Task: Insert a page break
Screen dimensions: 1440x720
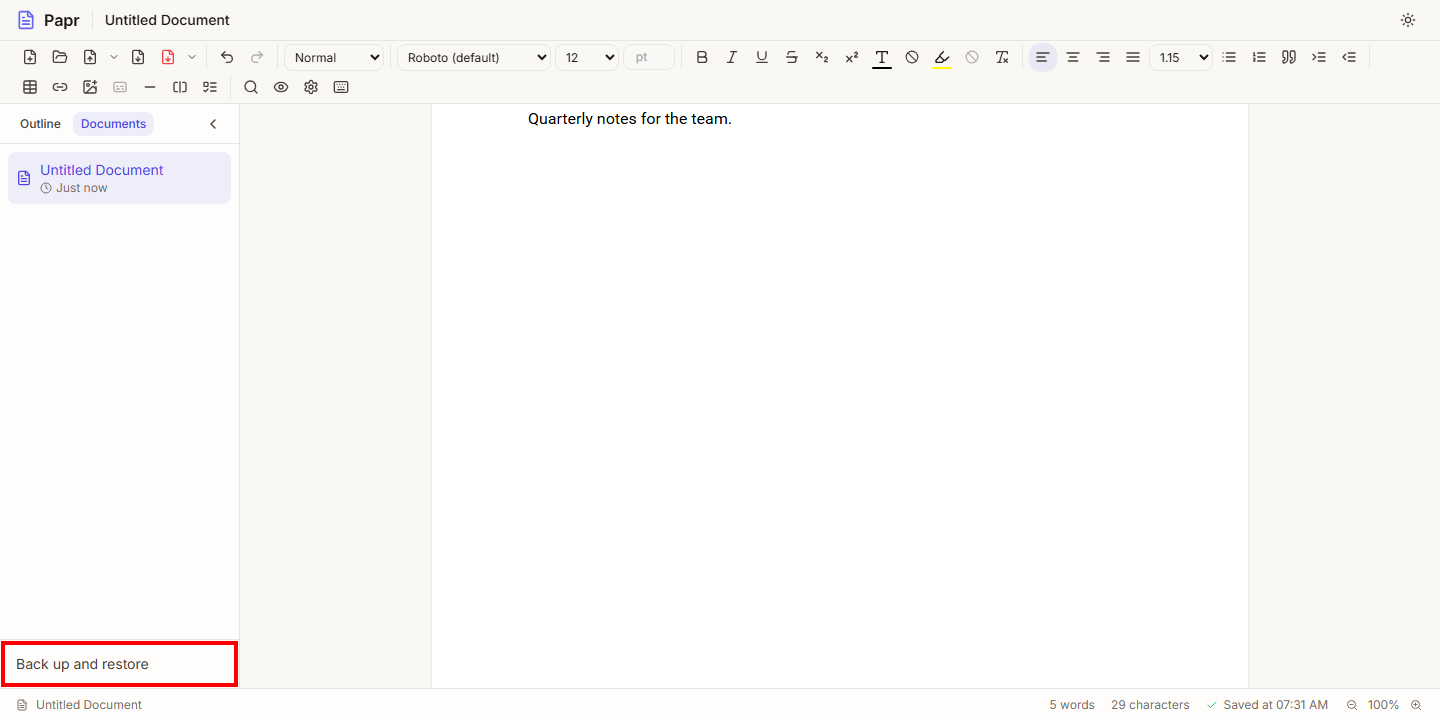Action: tap(180, 87)
